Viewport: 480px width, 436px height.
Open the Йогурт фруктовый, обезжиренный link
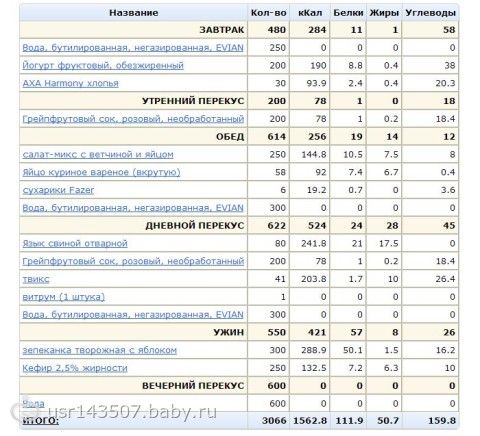tap(103, 65)
